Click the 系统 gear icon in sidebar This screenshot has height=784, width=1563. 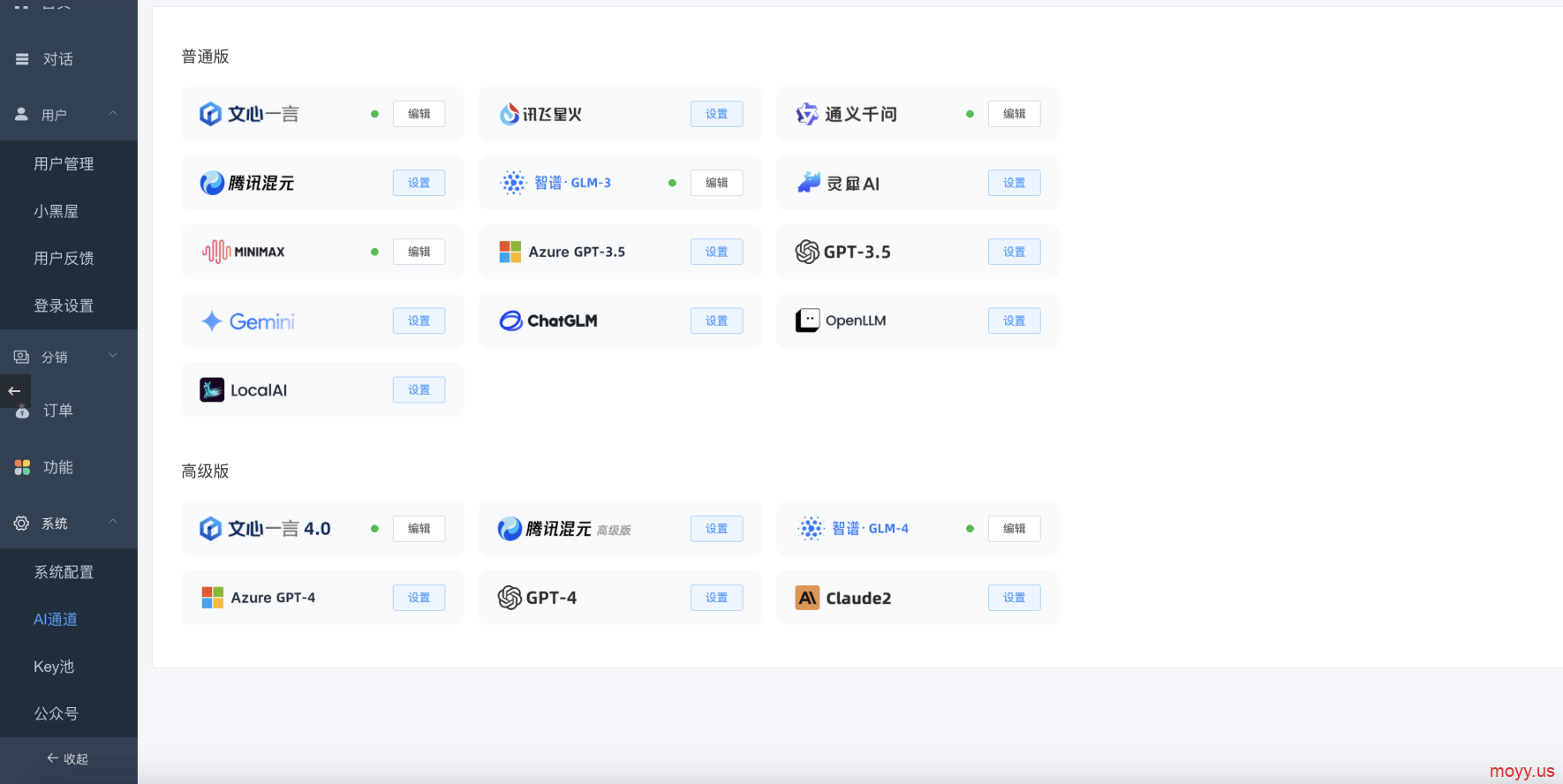click(21, 523)
